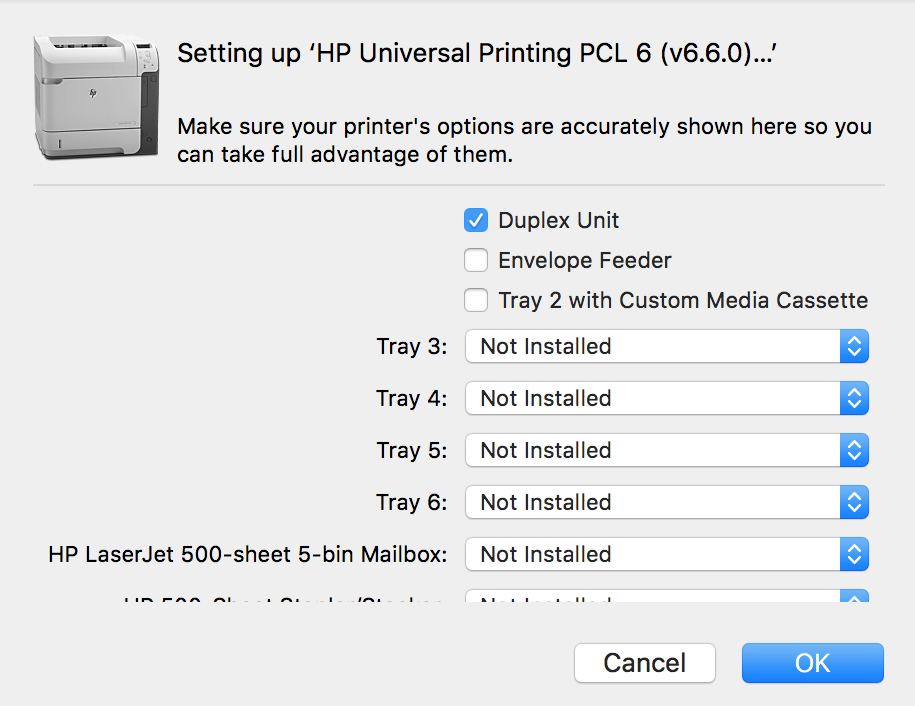This screenshot has width=915, height=706.
Task: Open the 5-bin Mailbox dropdown
Action: (x=666, y=555)
